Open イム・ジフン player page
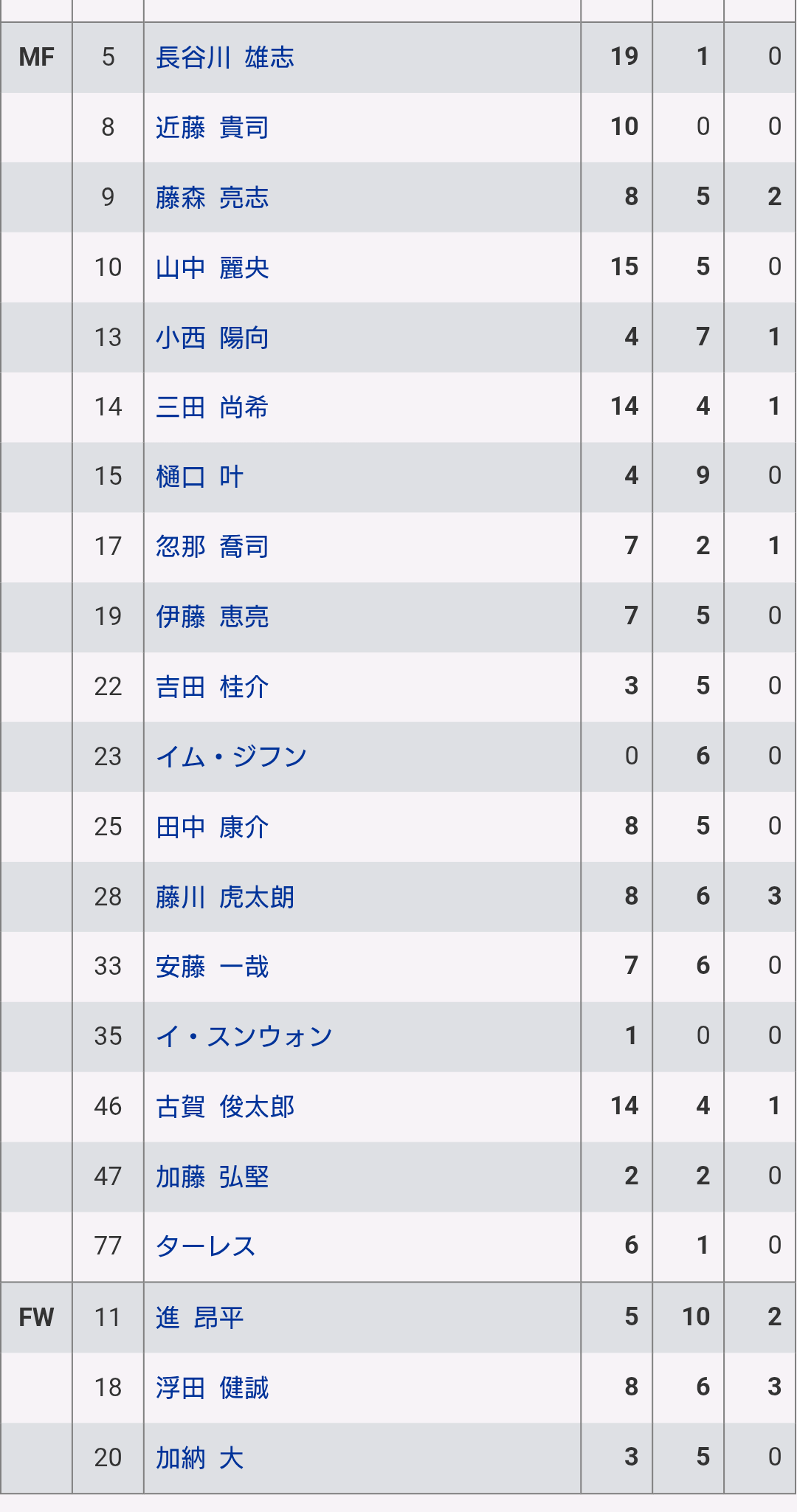The width and height of the screenshot is (797, 1512). click(232, 756)
